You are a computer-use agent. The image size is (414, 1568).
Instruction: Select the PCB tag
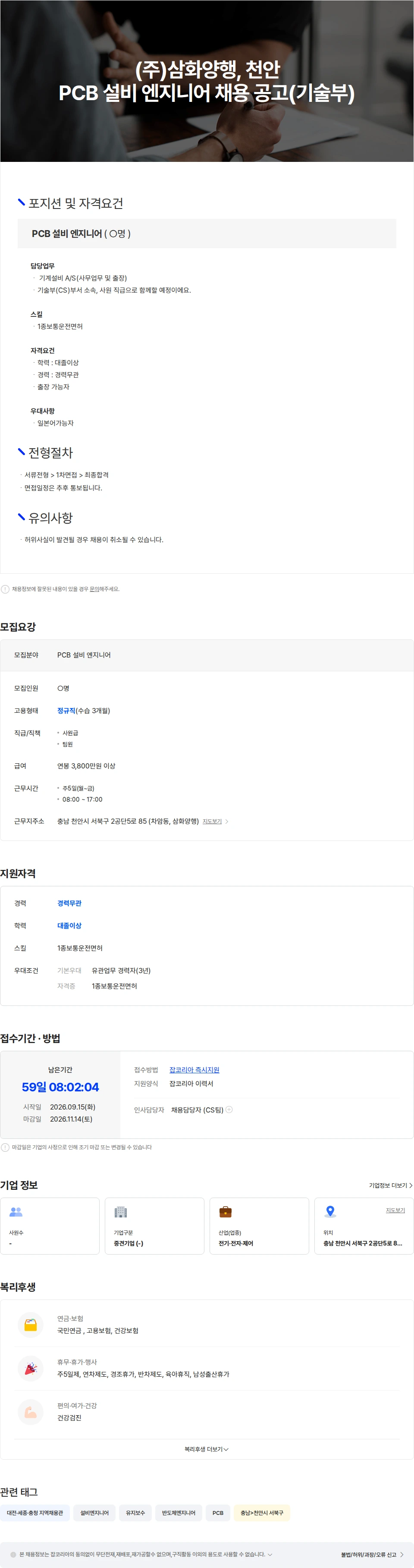218,1513
